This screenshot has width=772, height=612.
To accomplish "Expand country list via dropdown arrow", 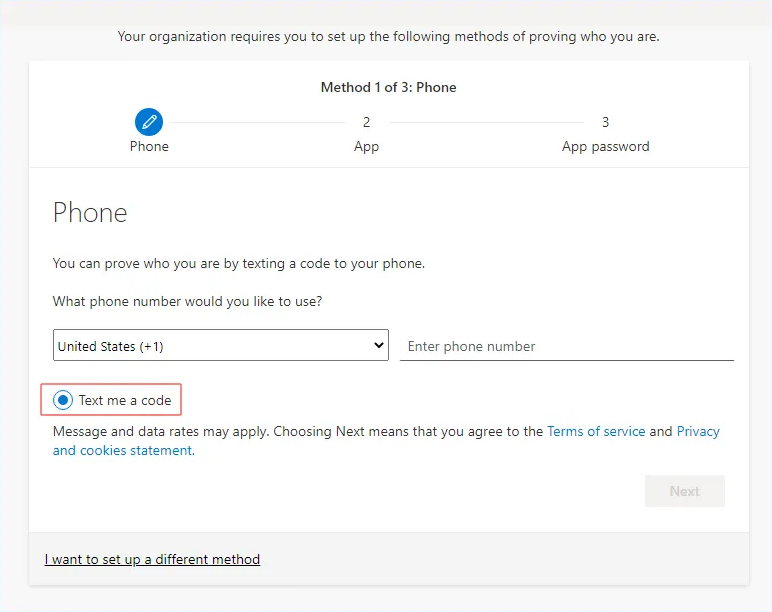I will point(379,345).
